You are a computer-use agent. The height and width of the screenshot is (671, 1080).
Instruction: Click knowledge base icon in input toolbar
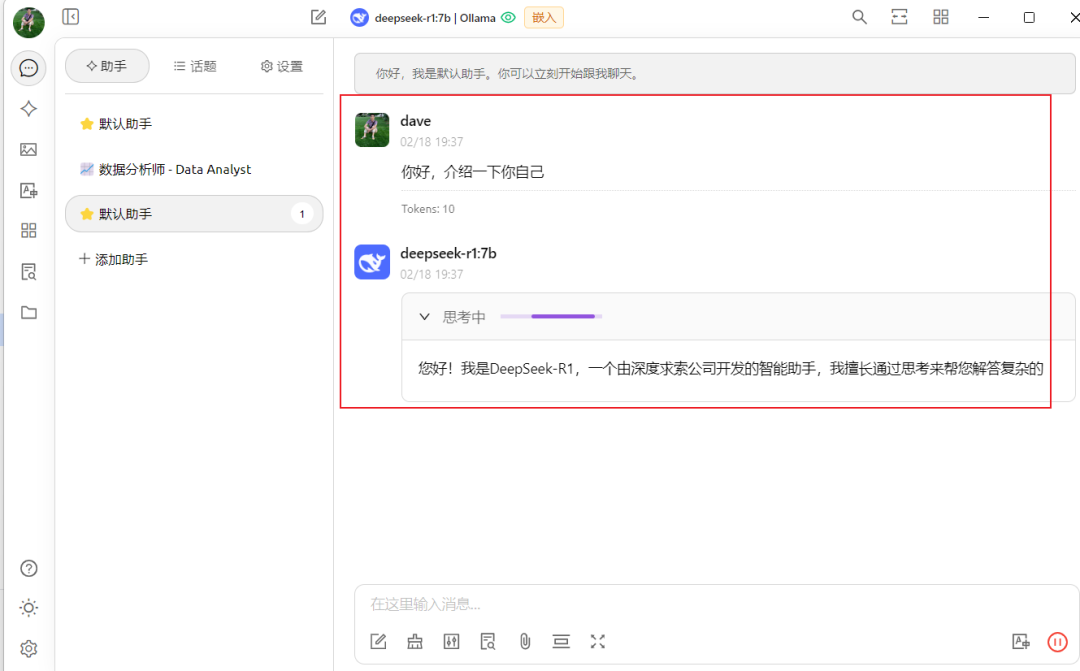tap(488, 642)
